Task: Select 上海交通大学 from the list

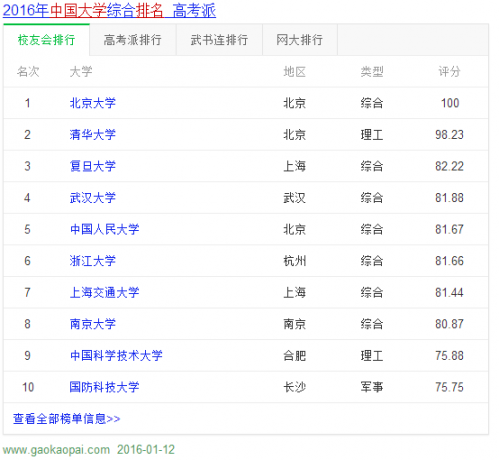Action: click(x=105, y=293)
